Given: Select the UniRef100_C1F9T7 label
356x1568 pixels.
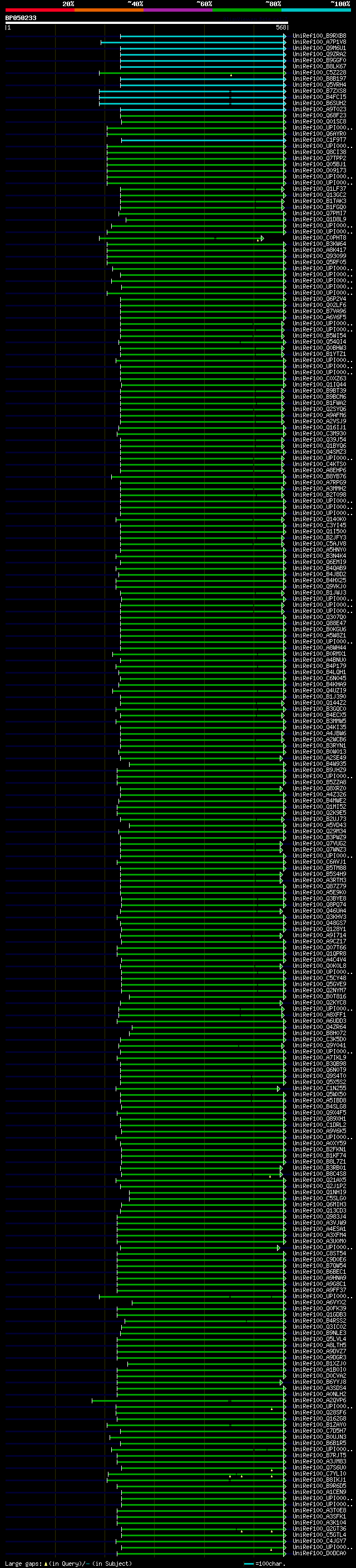Looking at the screenshot, I should (x=319, y=140).
